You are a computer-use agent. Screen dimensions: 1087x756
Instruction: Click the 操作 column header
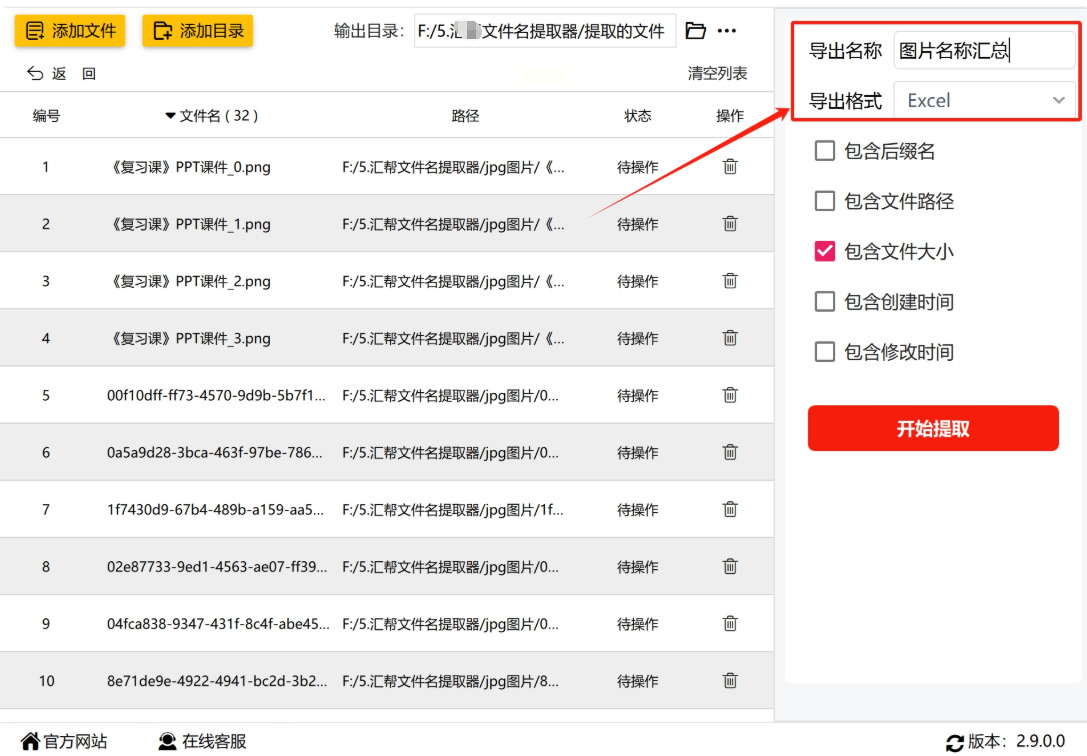pyautogui.click(x=730, y=116)
